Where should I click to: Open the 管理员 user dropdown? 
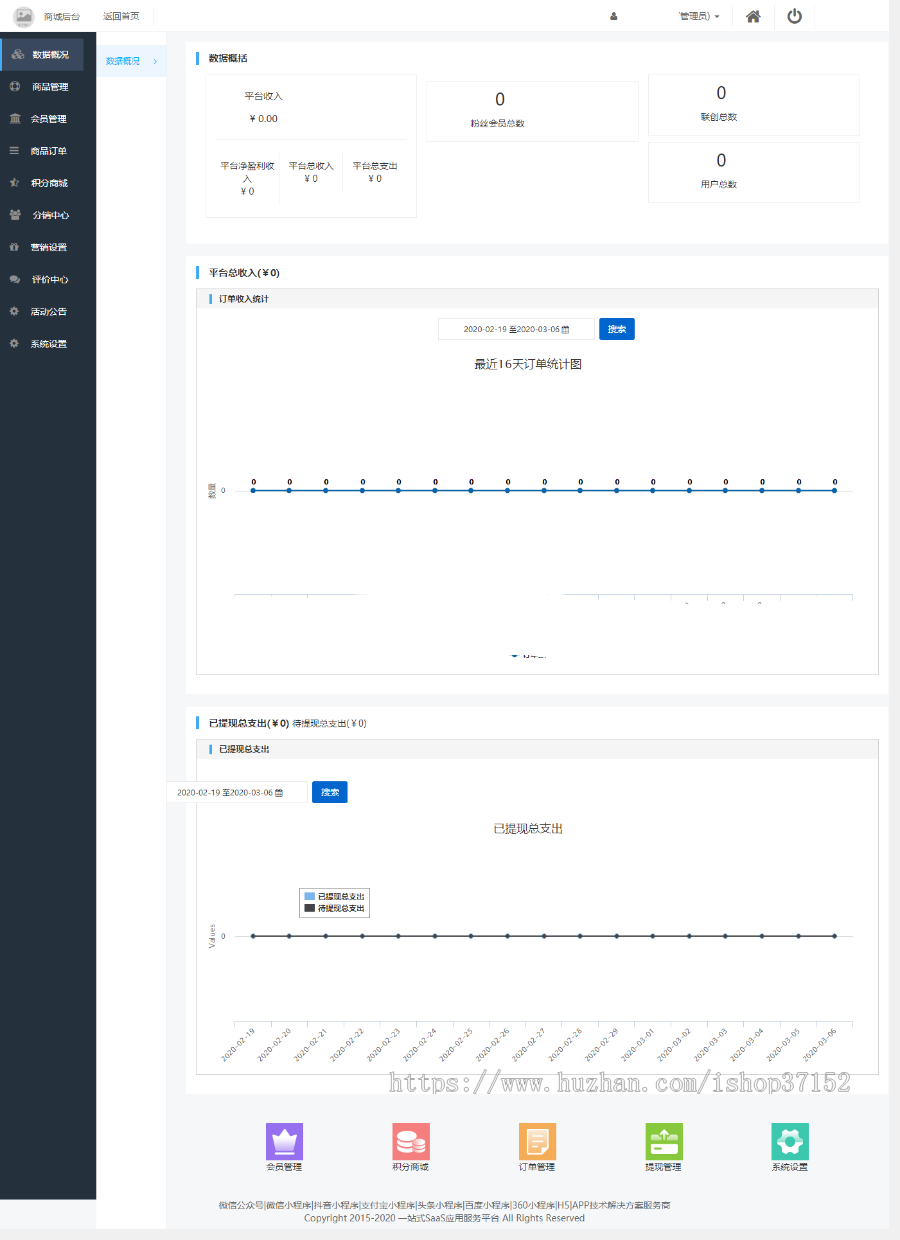click(699, 16)
